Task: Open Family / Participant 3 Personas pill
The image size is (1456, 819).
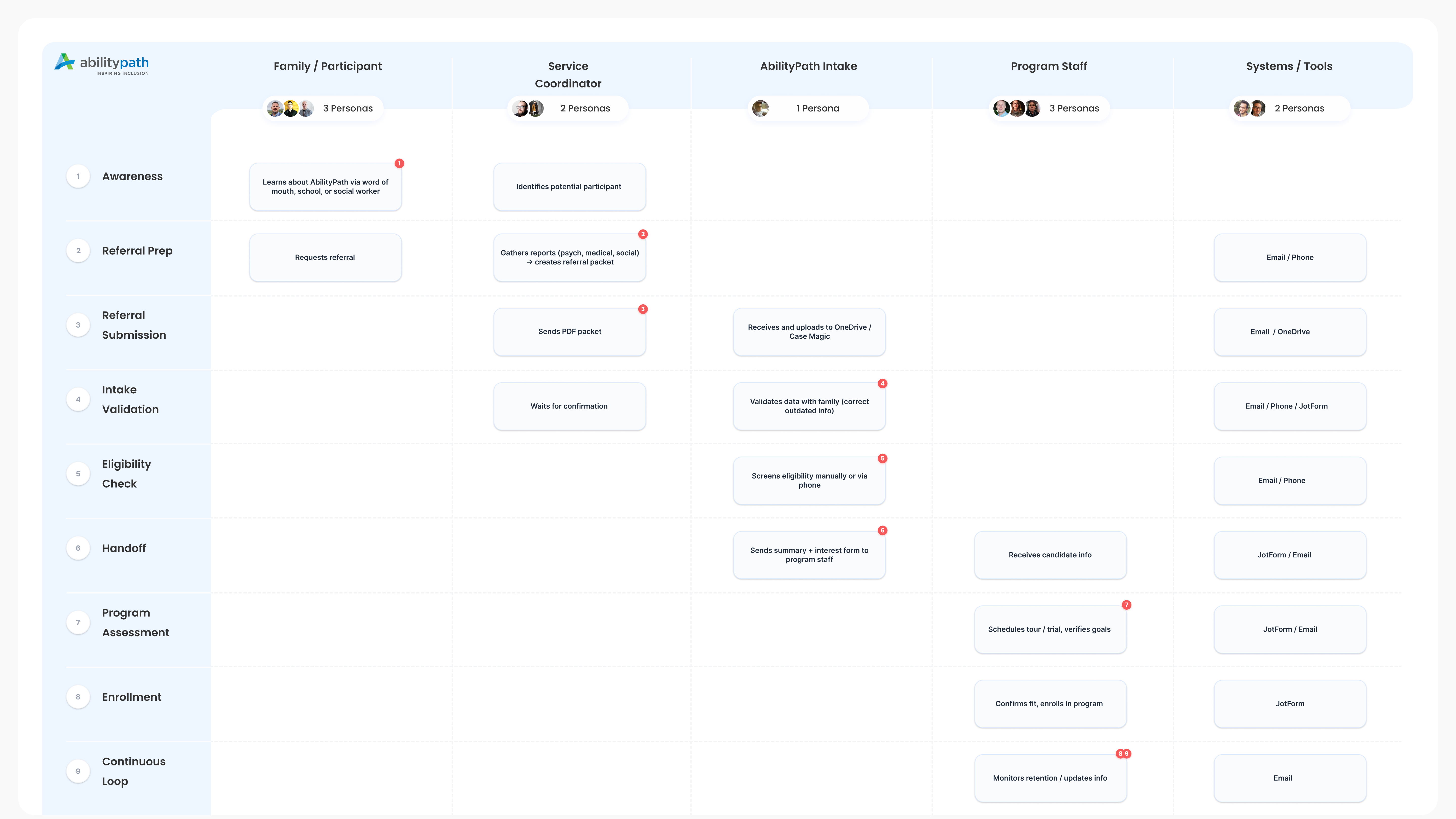Action: (323, 108)
